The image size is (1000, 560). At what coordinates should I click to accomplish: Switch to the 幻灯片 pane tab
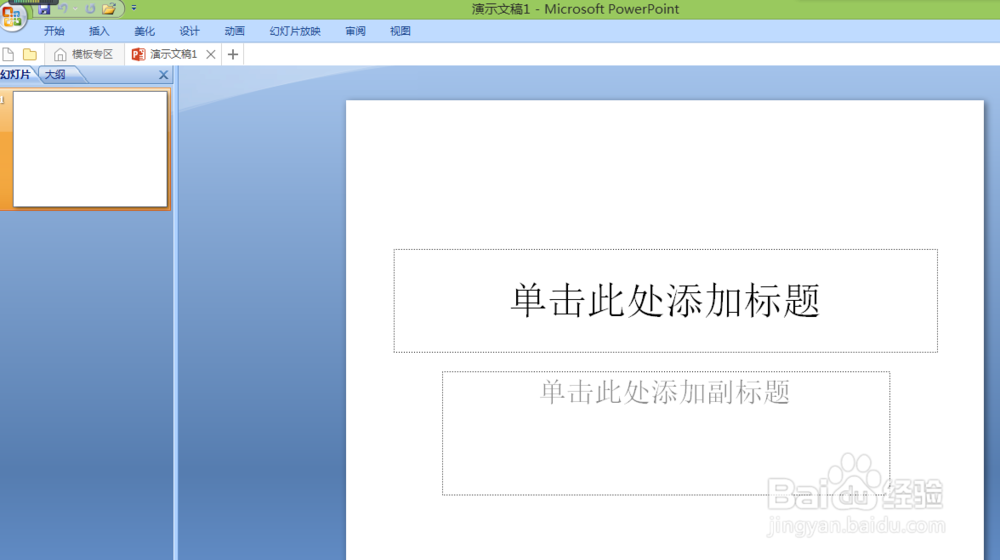(16, 75)
